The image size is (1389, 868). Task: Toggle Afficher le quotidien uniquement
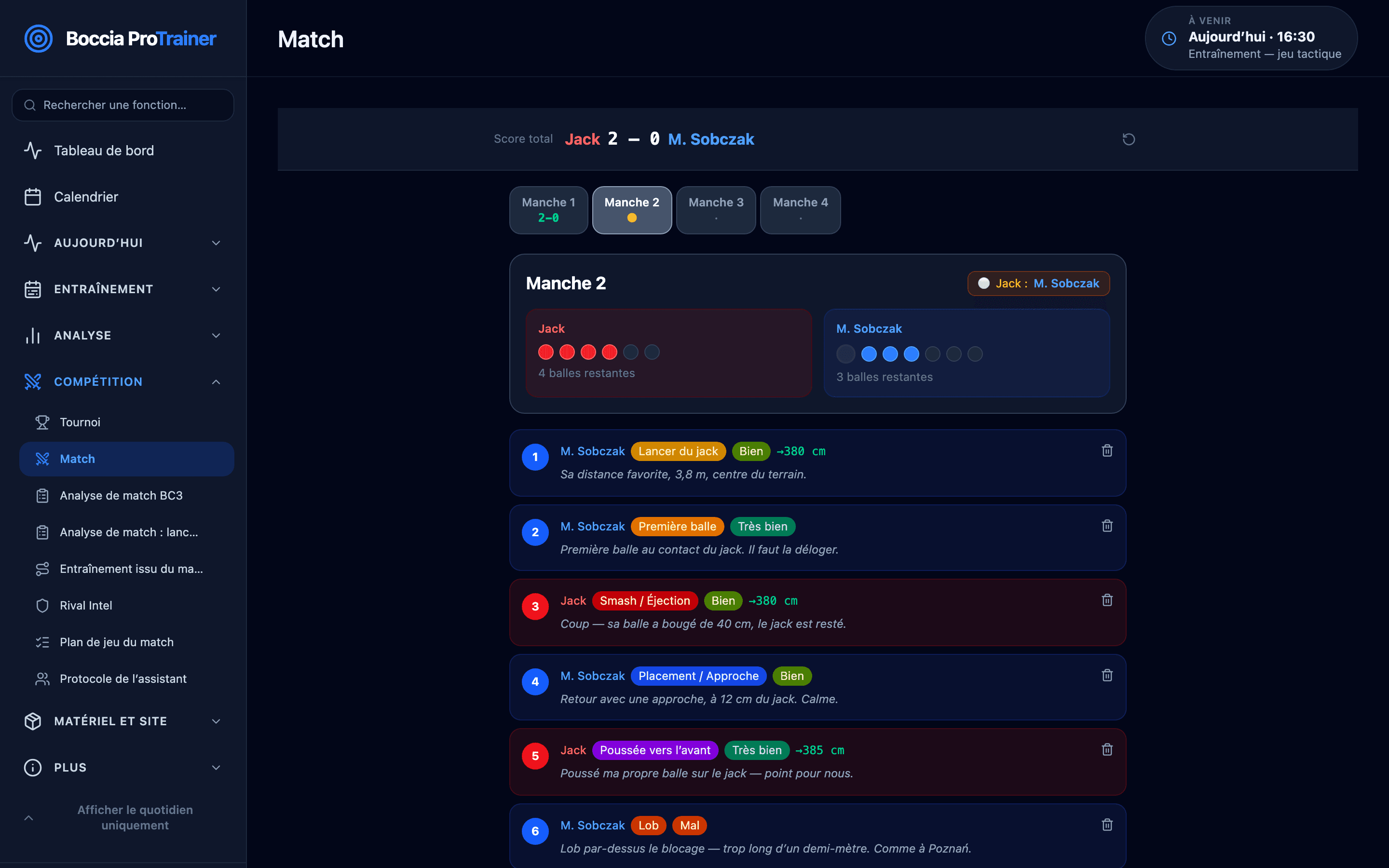[123, 817]
